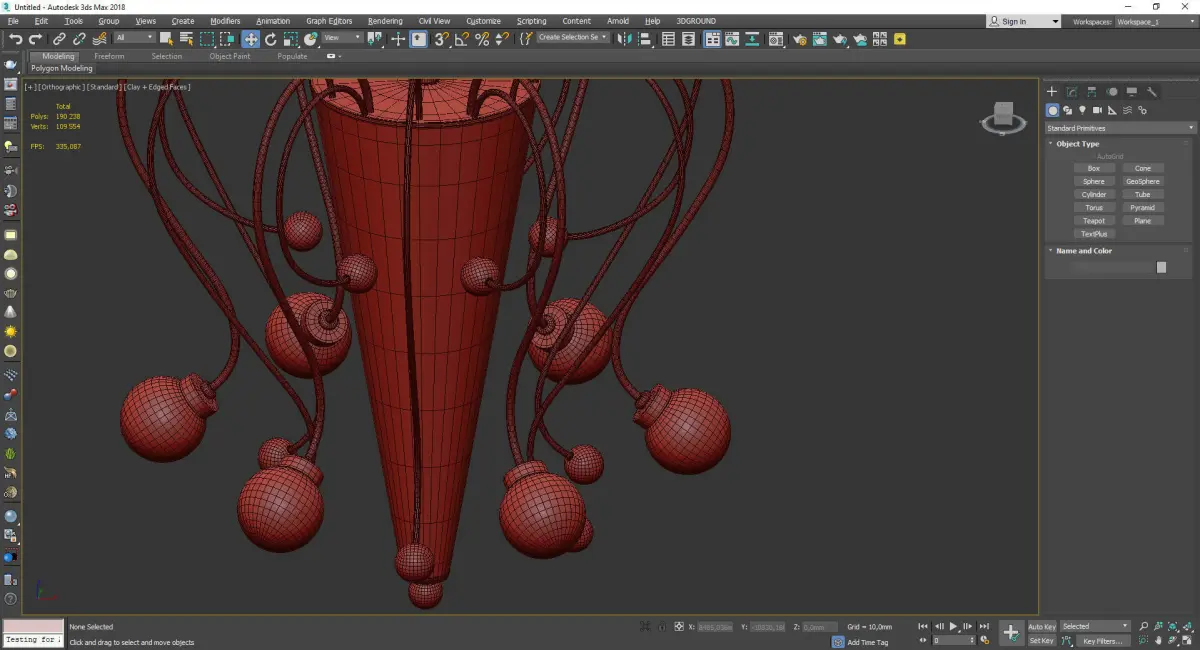The width and height of the screenshot is (1200, 650).
Task: Switch to the Freeform ribbon tab
Action: [108, 56]
